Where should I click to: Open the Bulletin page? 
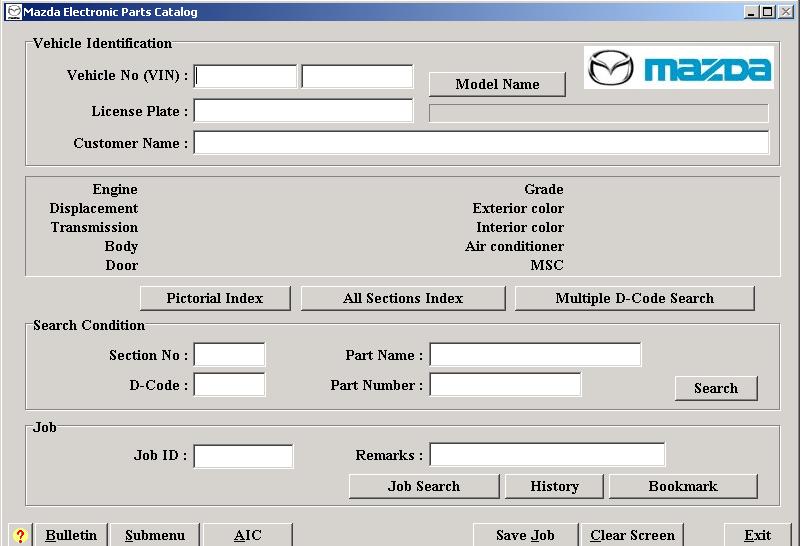[71, 535]
